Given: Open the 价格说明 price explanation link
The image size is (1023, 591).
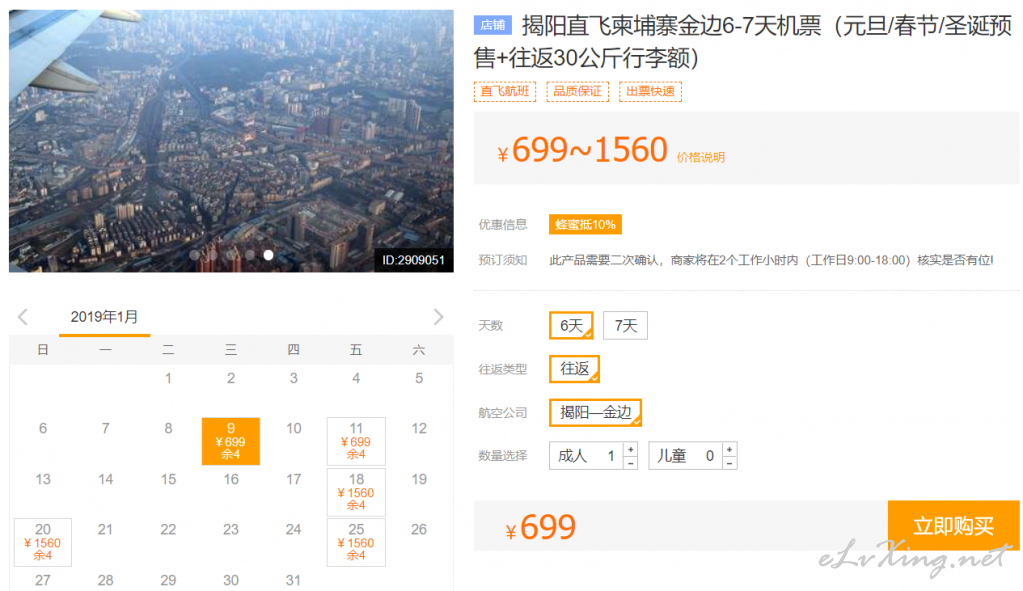Looking at the screenshot, I should (x=701, y=157).
